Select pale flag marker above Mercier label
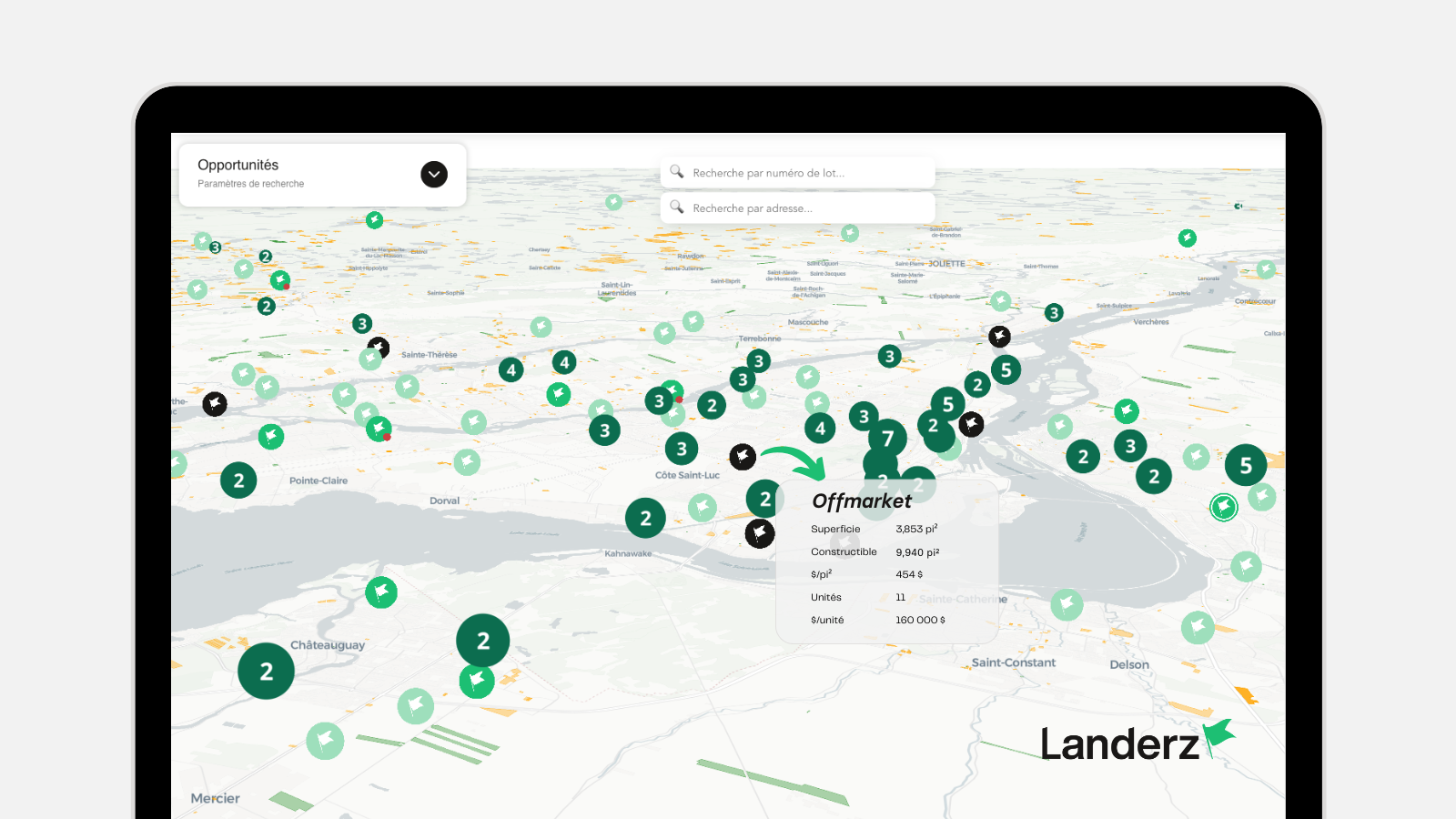The image size is (1456, 819). pyautogui.click(x=325, y=740)
